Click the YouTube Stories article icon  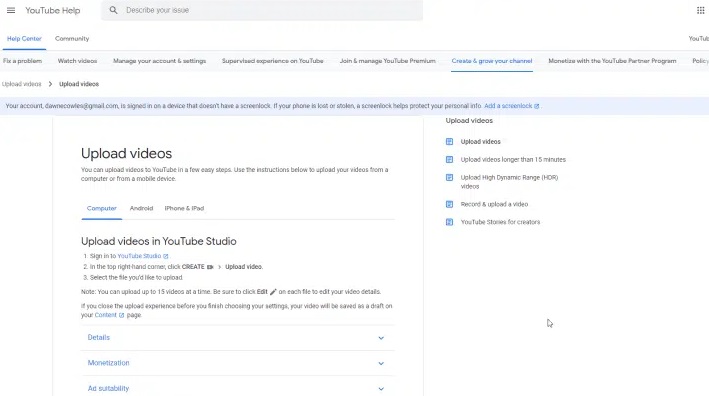[449, 222]
